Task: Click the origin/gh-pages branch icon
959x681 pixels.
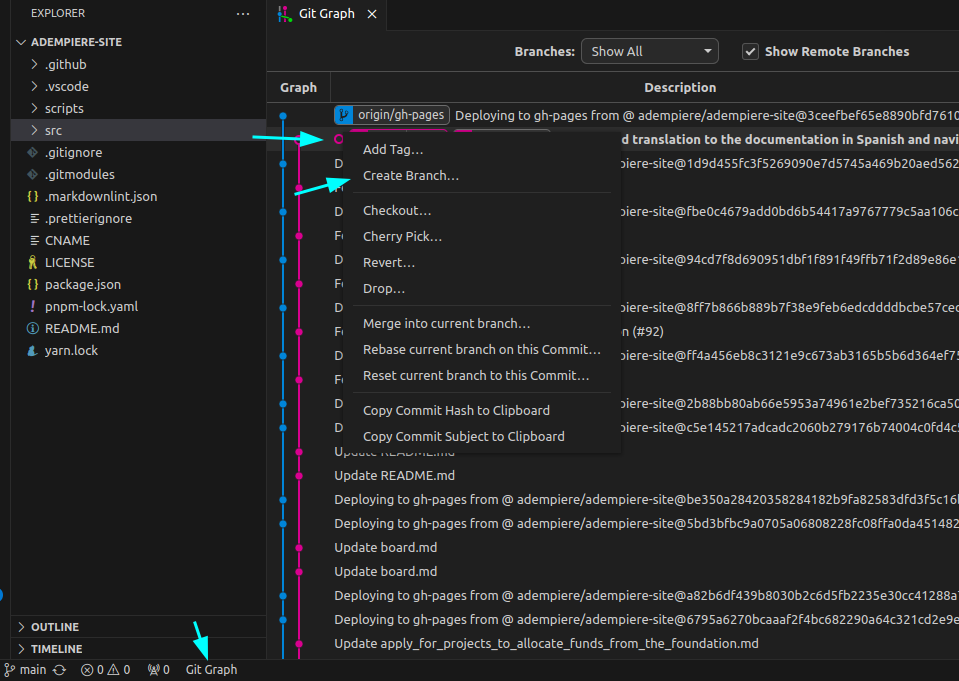Action: [344, 115]
